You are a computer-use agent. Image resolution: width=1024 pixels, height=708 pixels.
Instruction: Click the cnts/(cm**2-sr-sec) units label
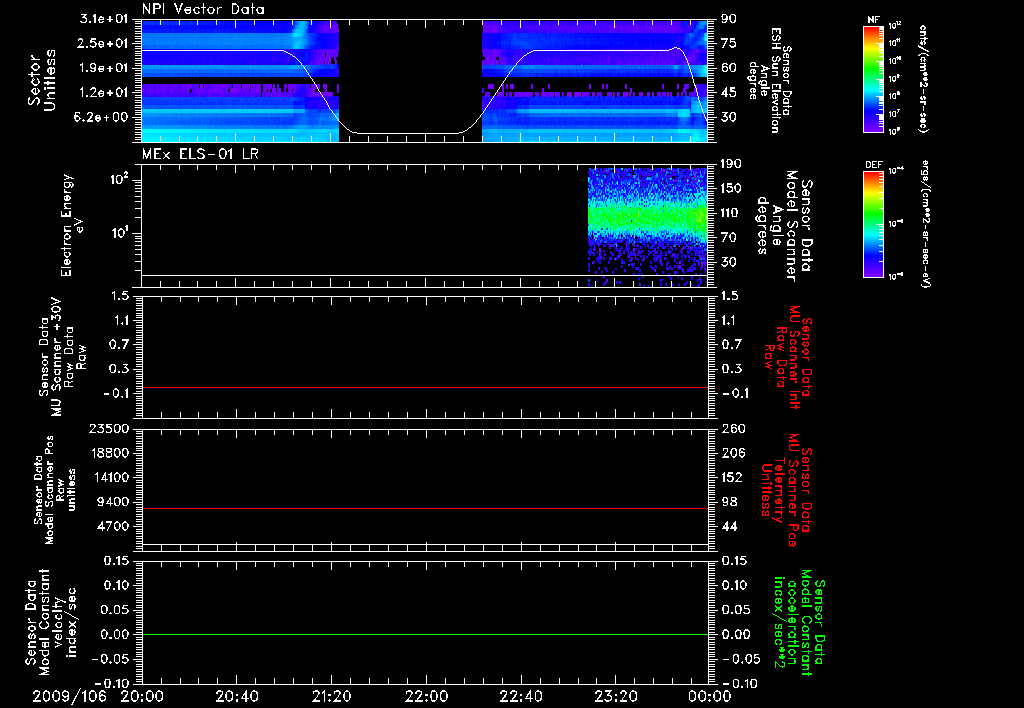922,78
